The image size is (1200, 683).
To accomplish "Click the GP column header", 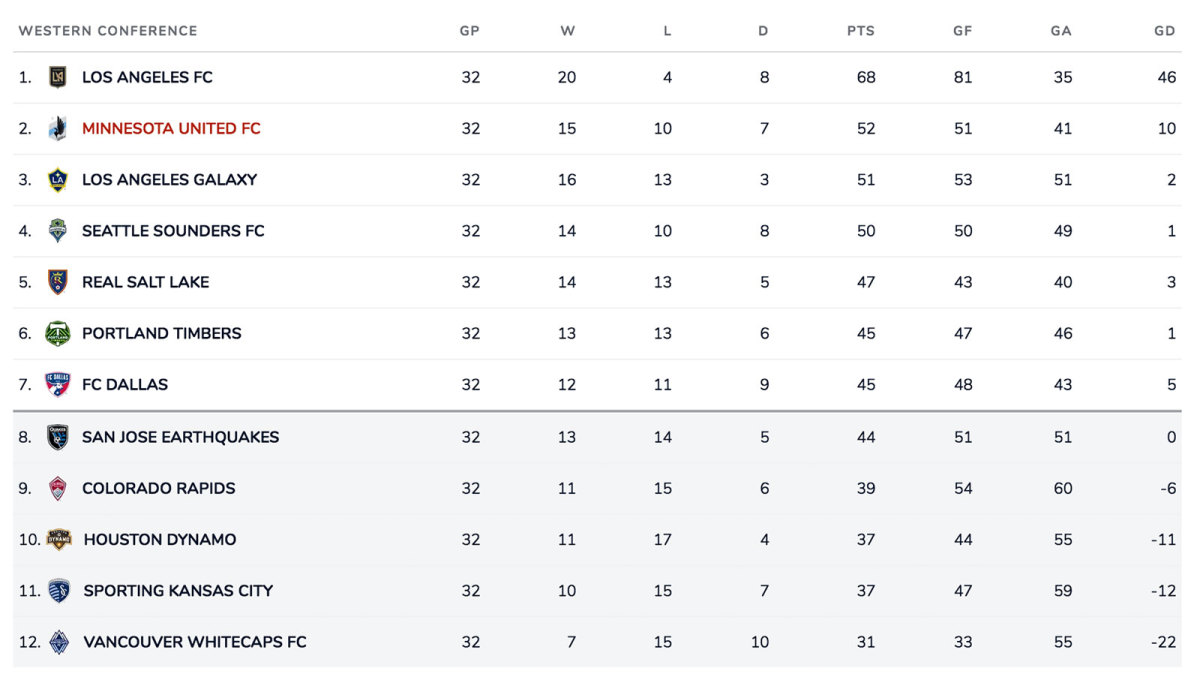I will (469, 31).
